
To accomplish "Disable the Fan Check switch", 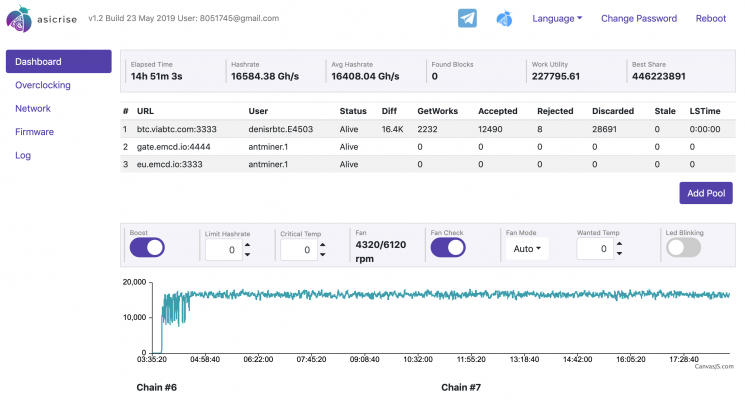I will coord(447,247).
